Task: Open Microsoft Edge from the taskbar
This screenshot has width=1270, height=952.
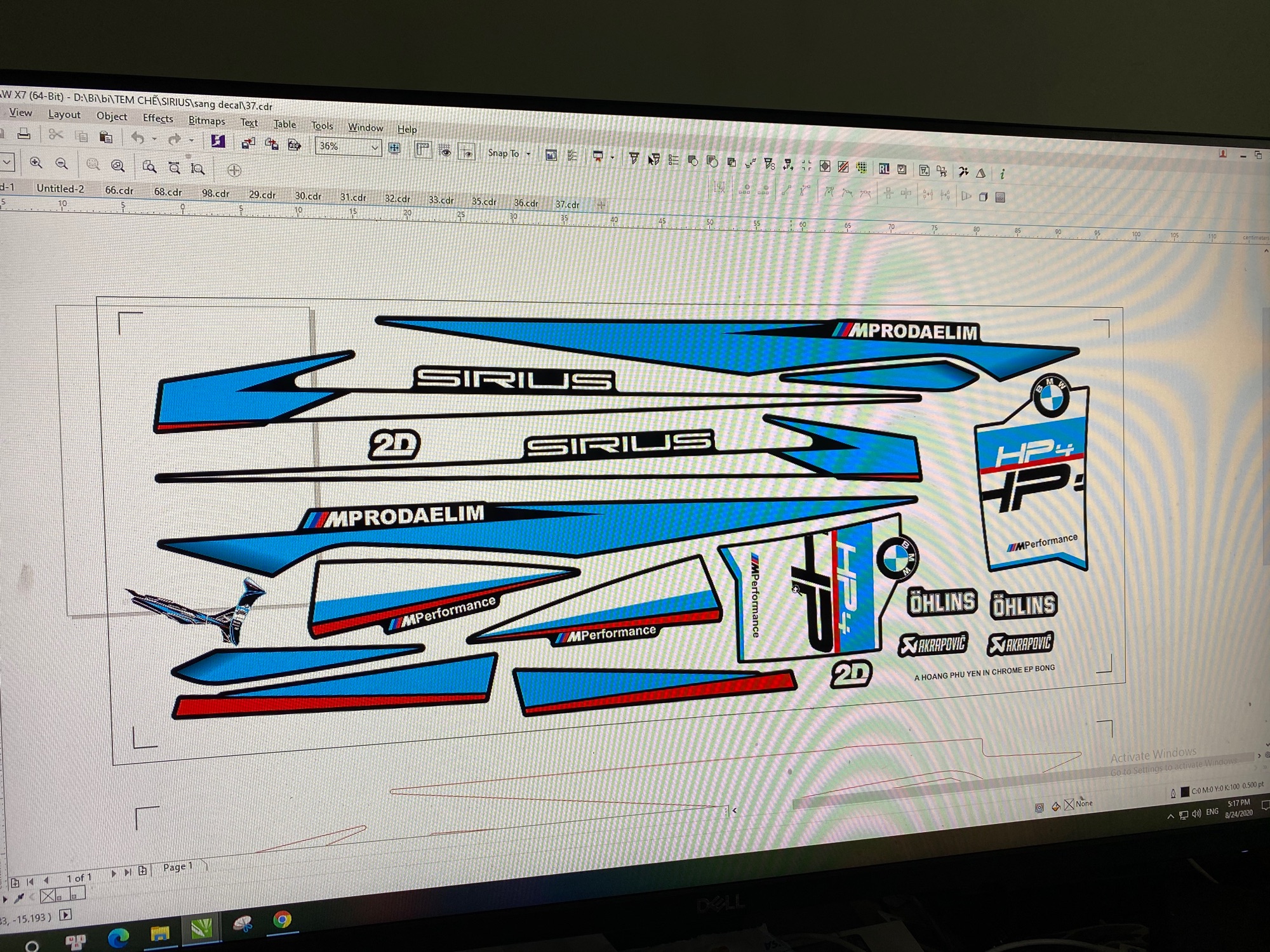Action: [119, 937]
